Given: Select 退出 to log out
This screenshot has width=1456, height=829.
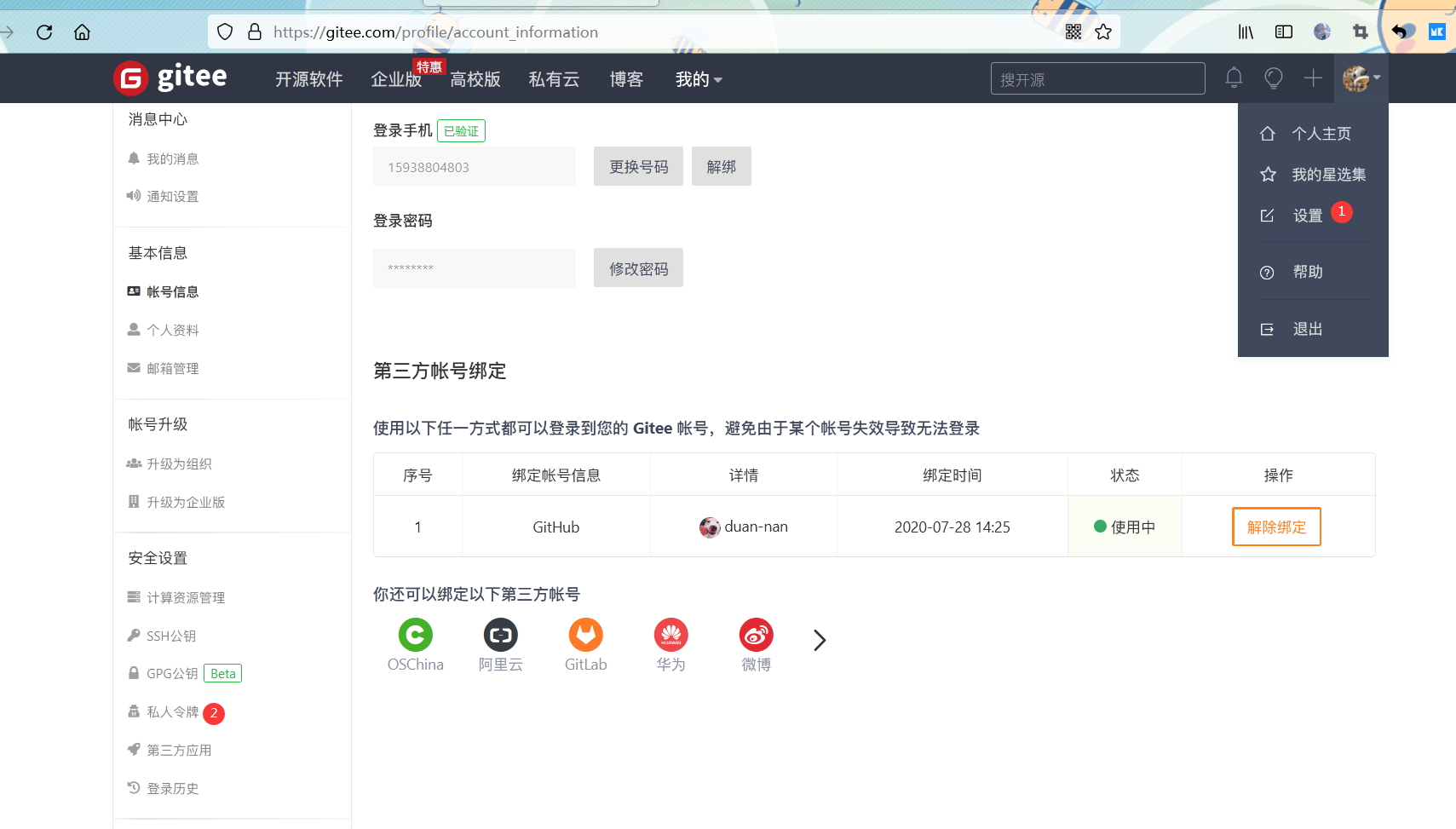Looking at the screenshot, I should pyautogui.click(x=1308, y=329).
